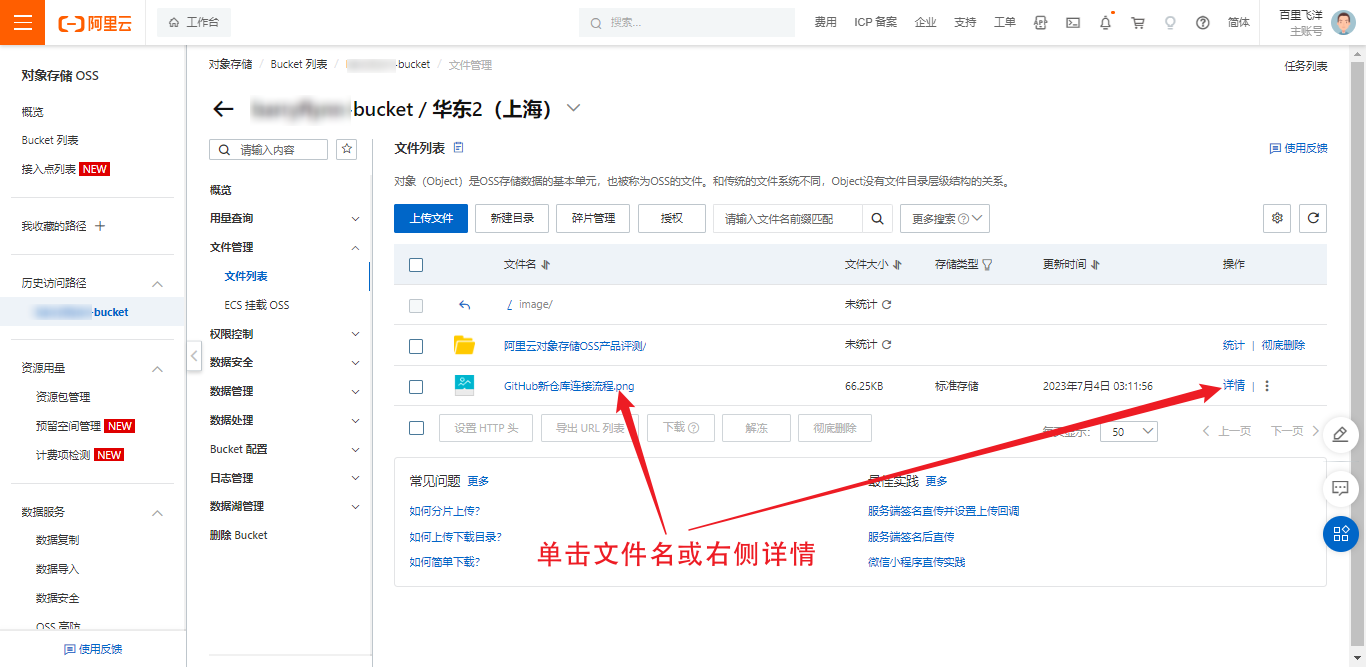
Task: Open the notification bell
Action: [x=1105, y=22]
